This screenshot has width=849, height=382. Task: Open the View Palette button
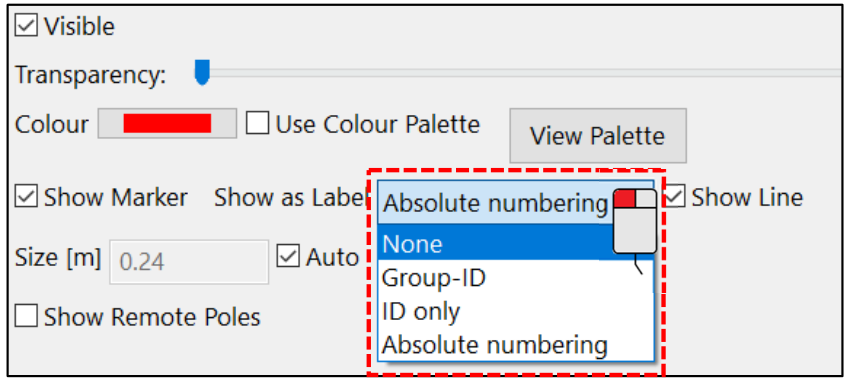[x=598, y=135]
